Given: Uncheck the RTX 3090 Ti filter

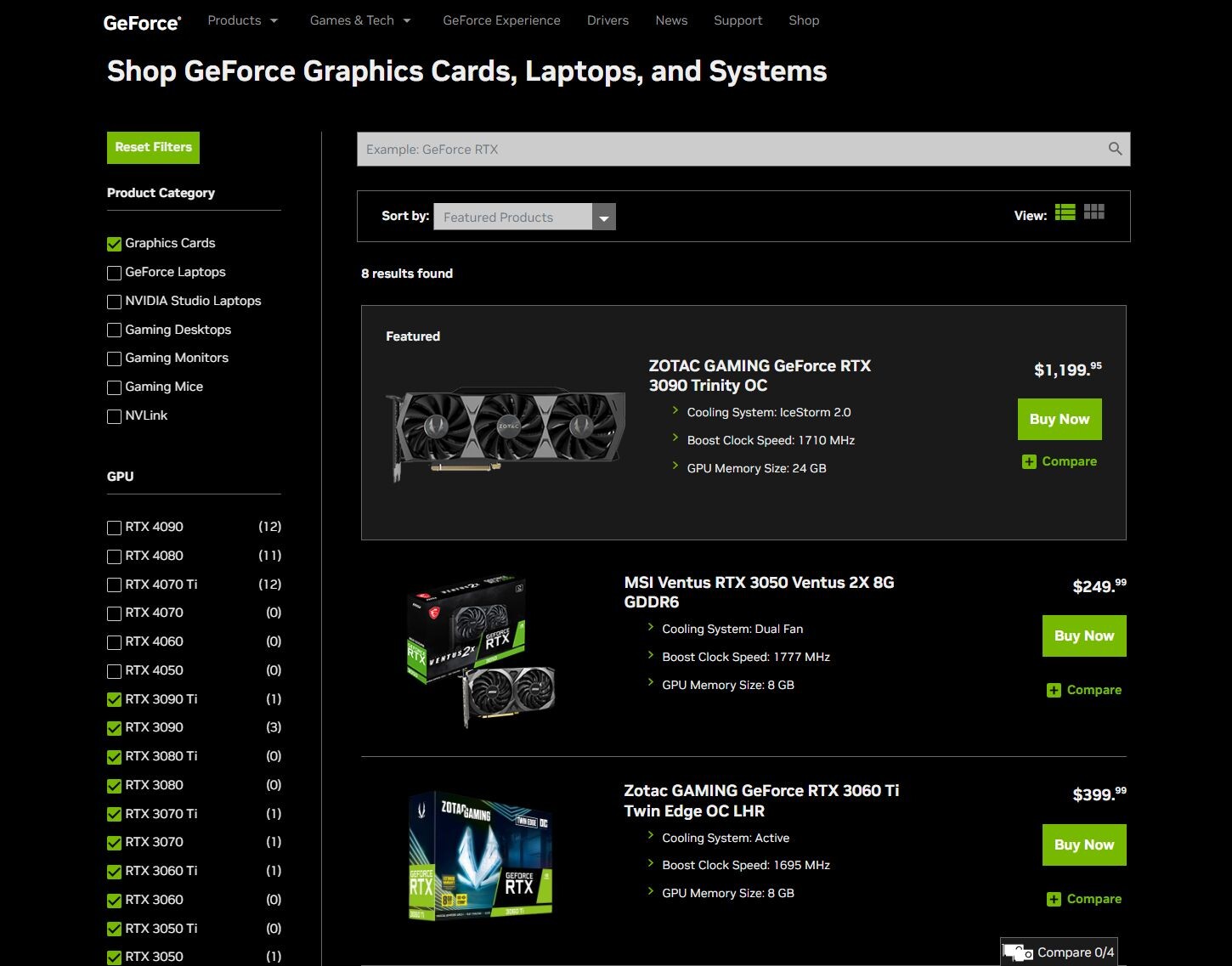Looking at the screenshot, I should 114,700.
